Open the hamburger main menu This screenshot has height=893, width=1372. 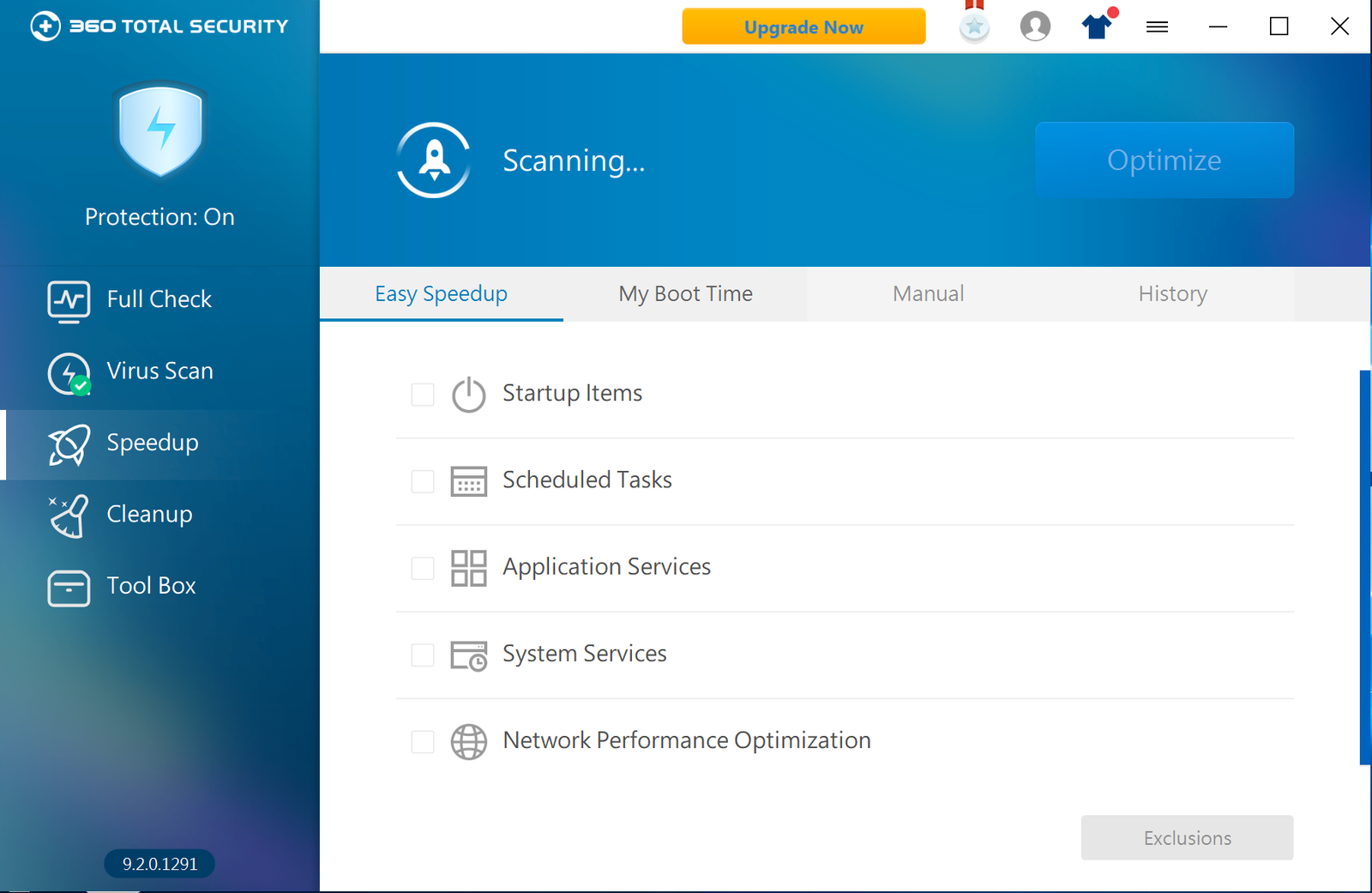(x=1157, y=27)
